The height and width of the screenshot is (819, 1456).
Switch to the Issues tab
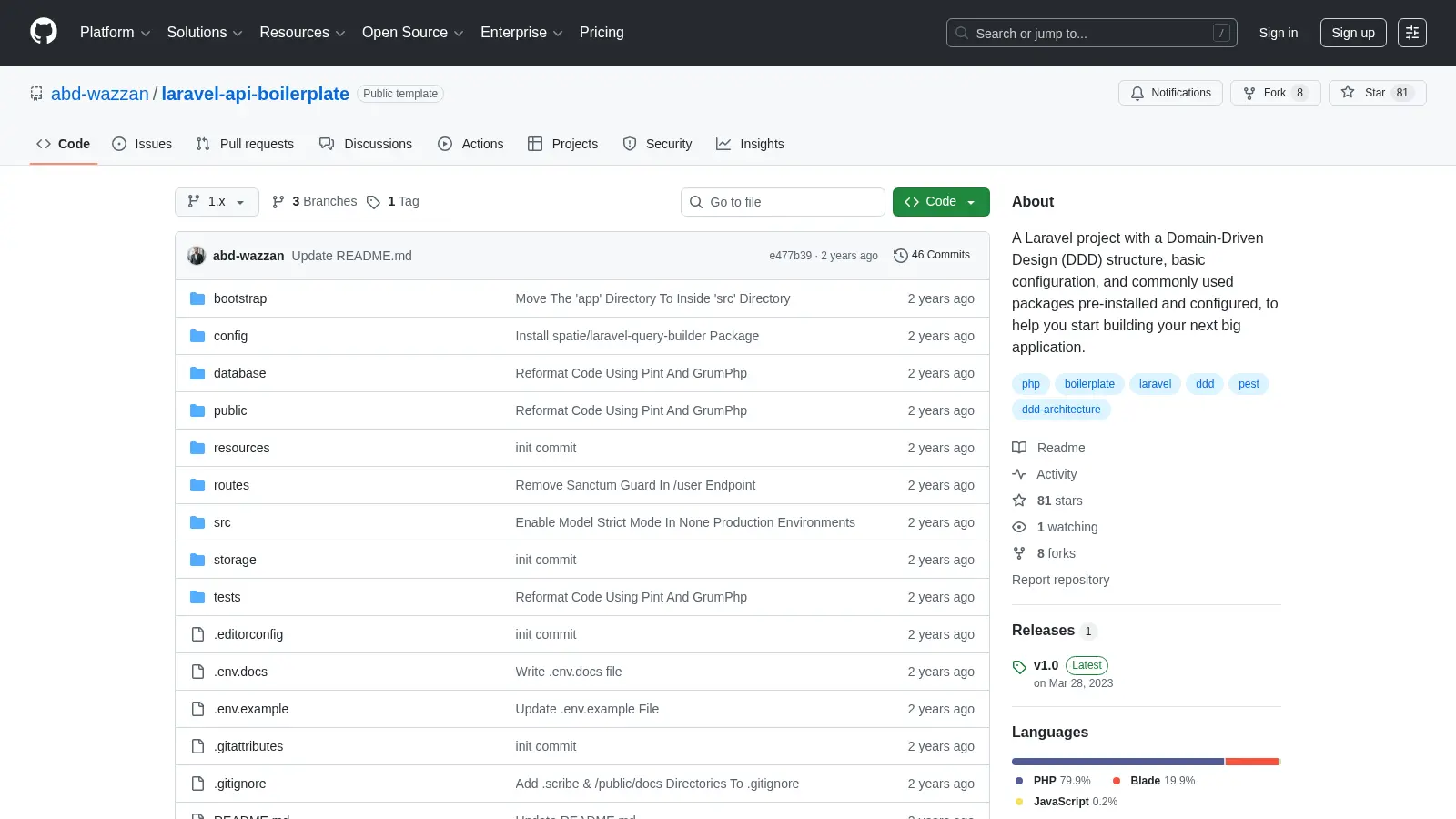142,144
